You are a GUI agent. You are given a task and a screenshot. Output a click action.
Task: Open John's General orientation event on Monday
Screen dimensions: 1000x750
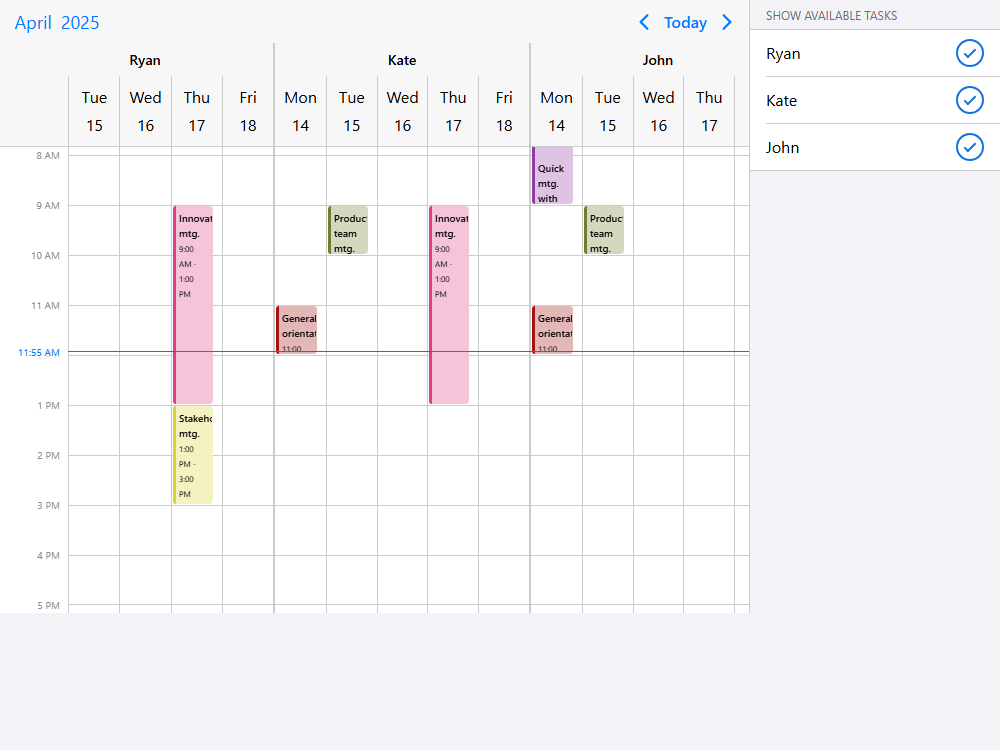pyautogui.click(x=552, y=330)
